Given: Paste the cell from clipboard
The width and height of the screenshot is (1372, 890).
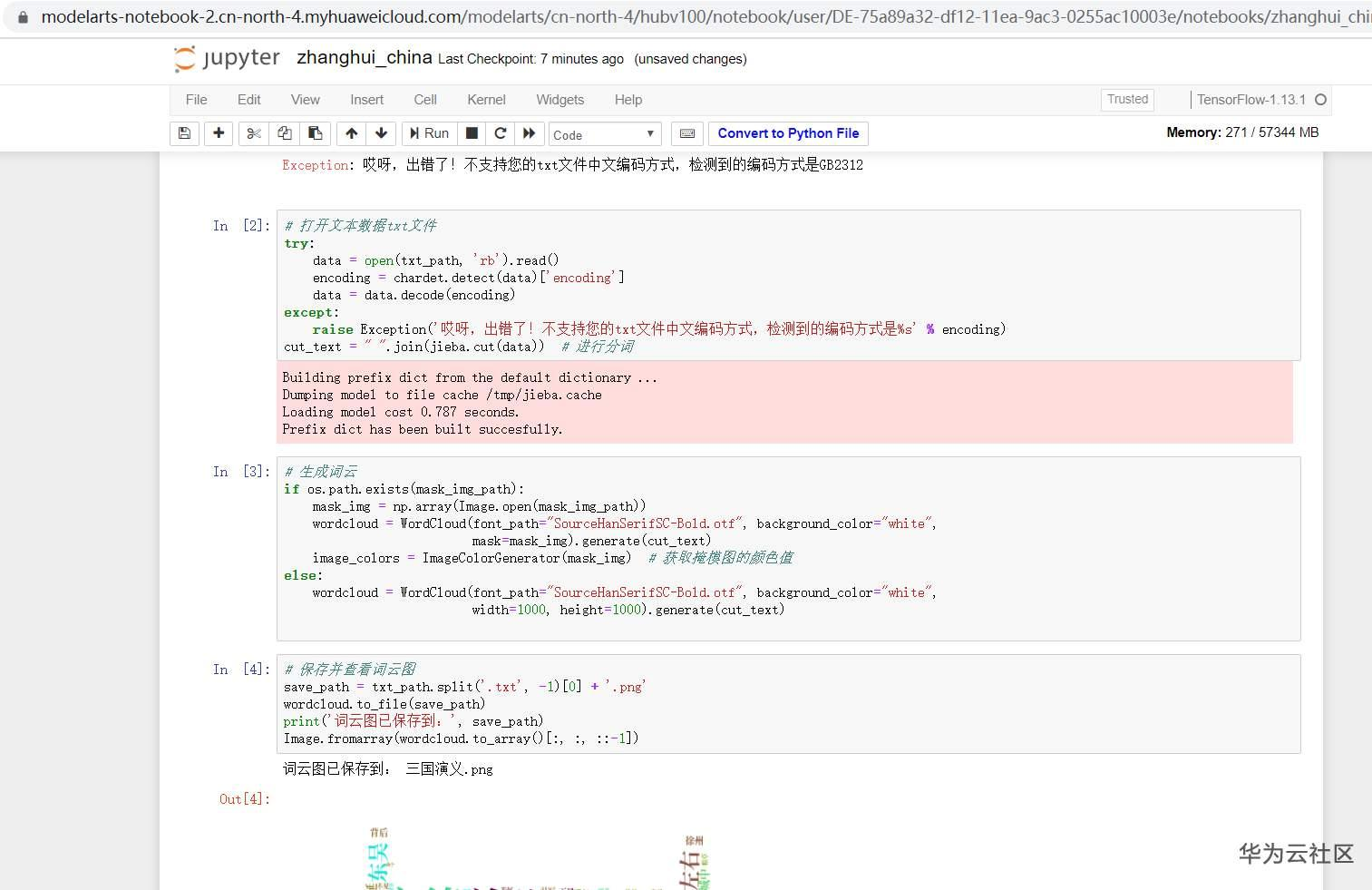Looking at the screenshot, I should pyautogui.click(x=315, y=133).
